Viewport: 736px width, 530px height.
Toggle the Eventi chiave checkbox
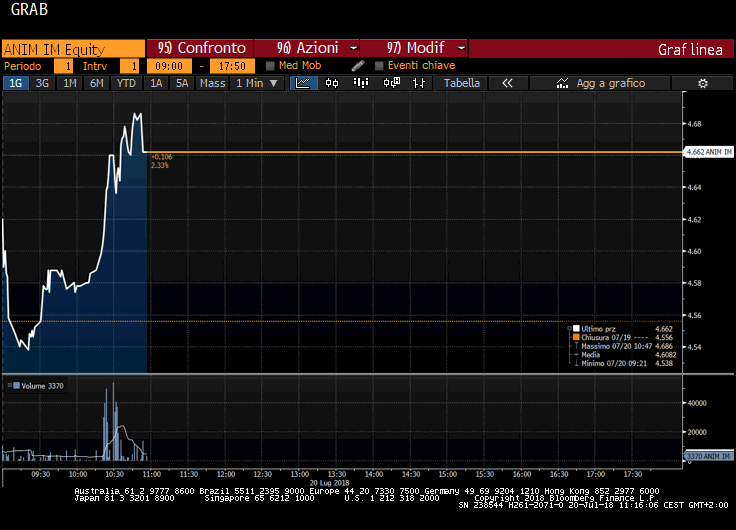[x=379, y=66]
